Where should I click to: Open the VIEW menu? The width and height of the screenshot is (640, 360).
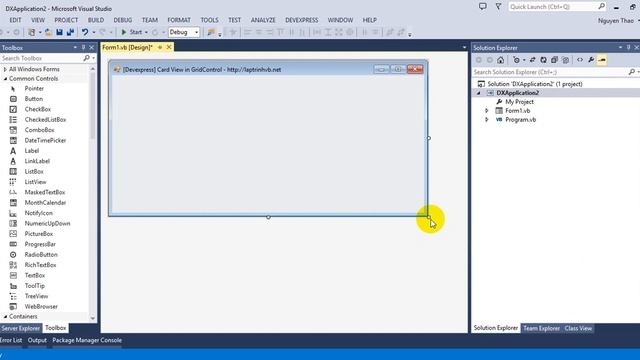pyautogui.click(x=38, y=20)
